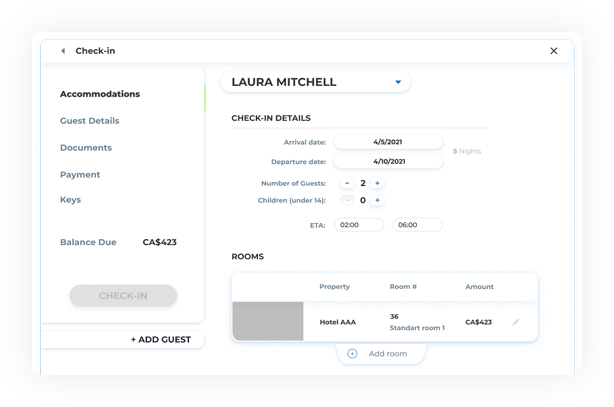Expand the Laura Mitchell guest dropdown
Viewport: 614px width, 407px height.
397,82
